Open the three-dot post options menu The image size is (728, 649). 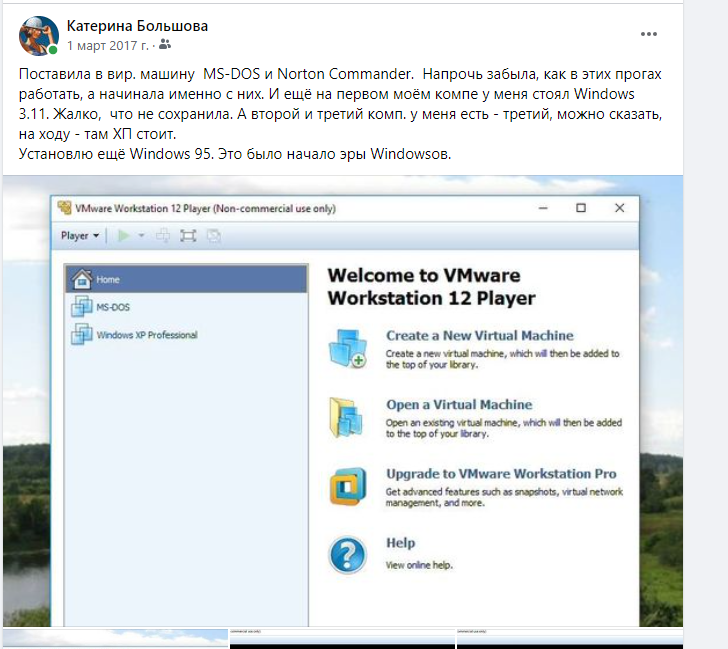[649, 34]
